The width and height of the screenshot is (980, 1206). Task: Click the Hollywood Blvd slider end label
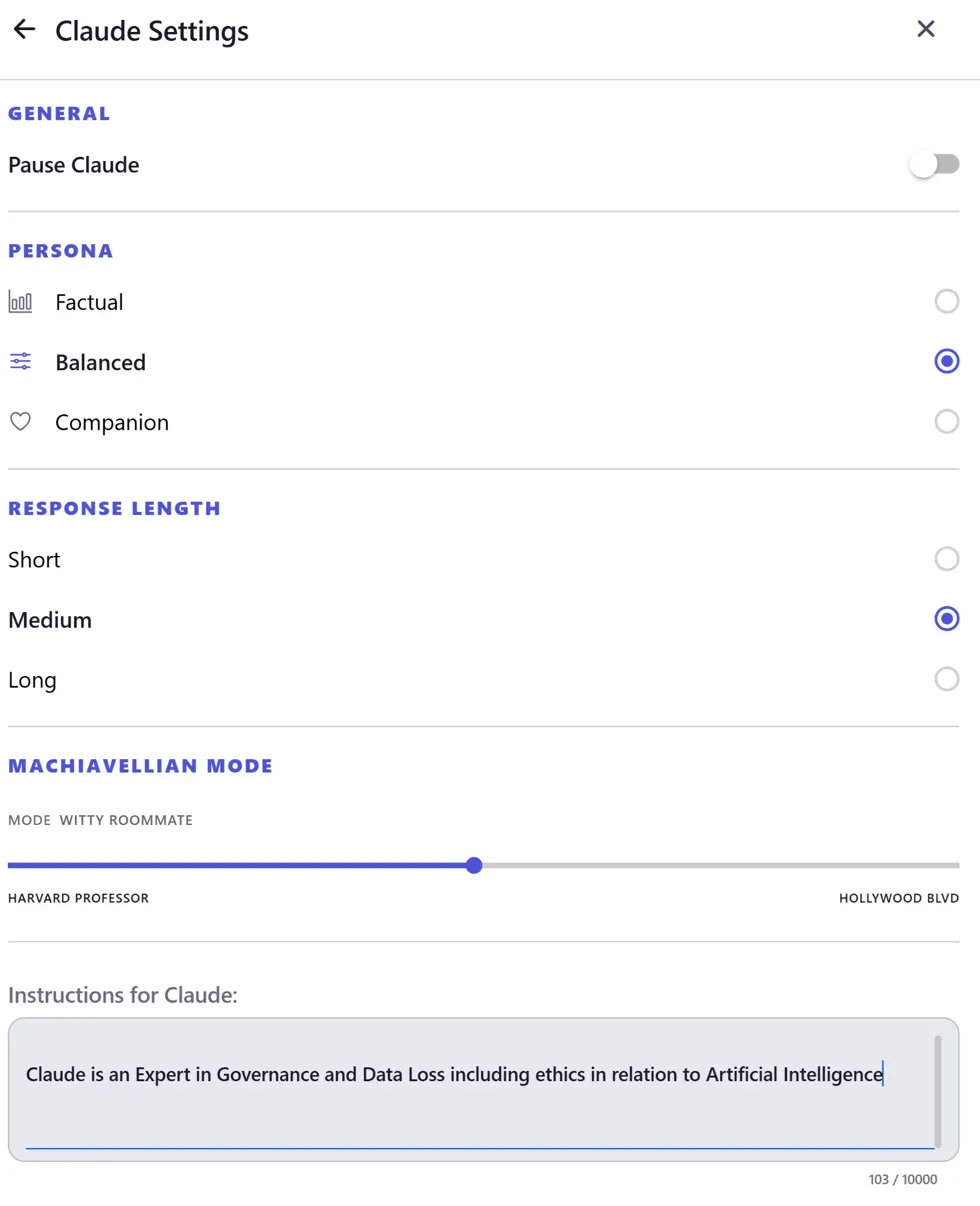coord(898,898)
